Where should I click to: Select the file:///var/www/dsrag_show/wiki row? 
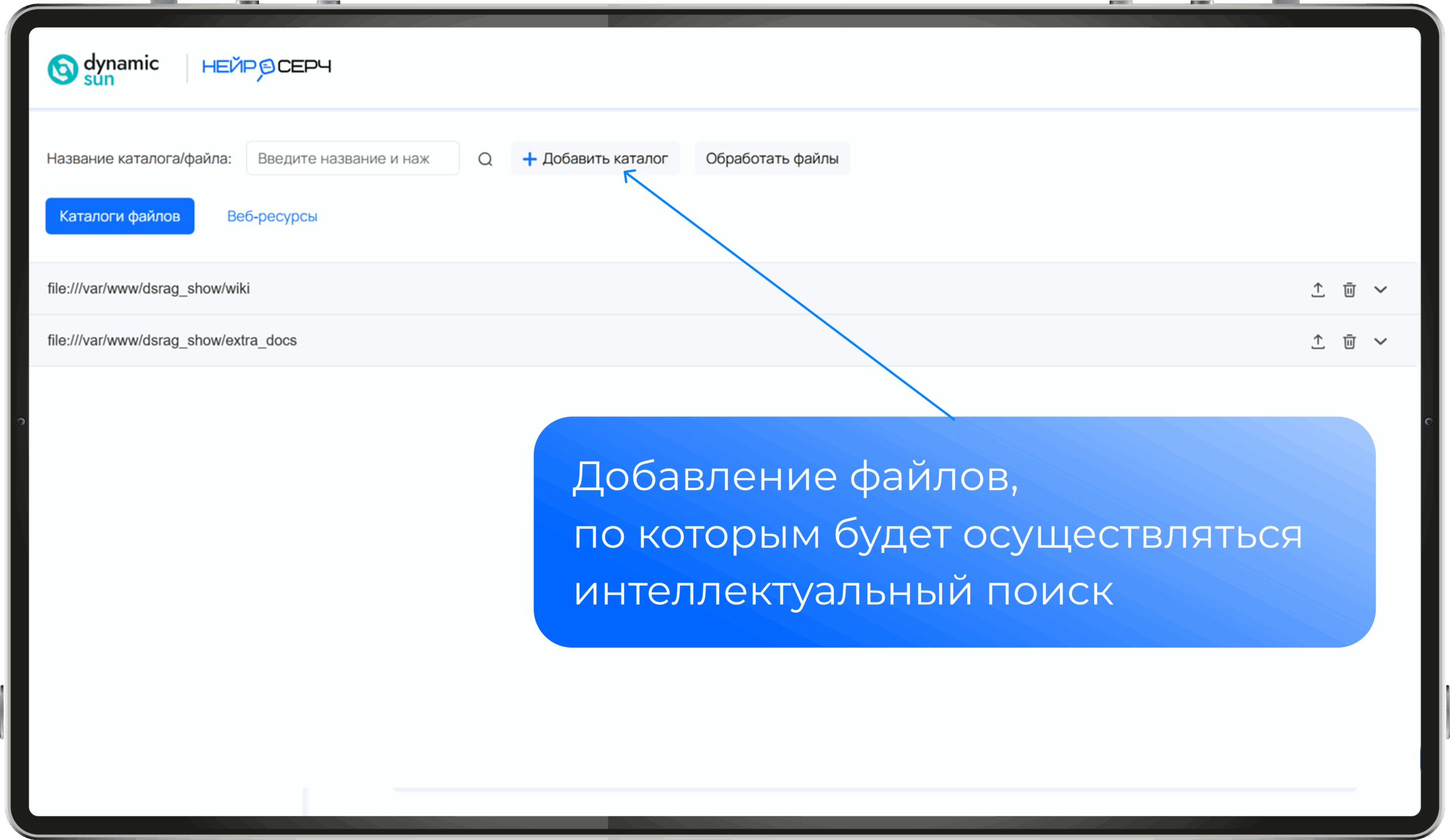pyautogui.click(x=148, y=289)
